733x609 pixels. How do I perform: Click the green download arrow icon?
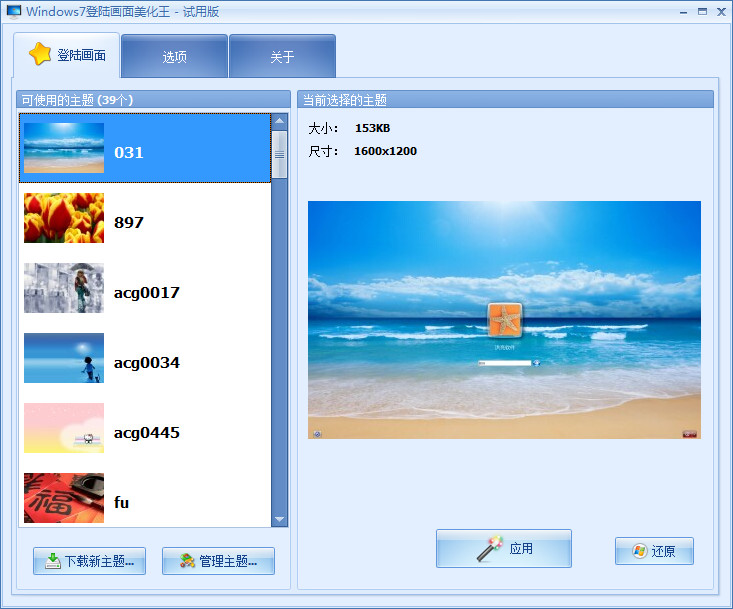coord(53,561)
